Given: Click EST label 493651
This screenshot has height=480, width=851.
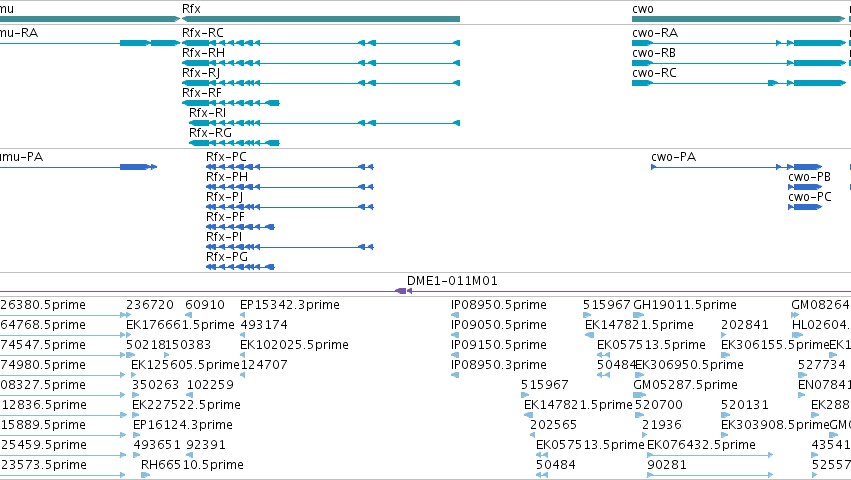Looking at the screenshot, I should pyautogui.click(x=157, y=445).
